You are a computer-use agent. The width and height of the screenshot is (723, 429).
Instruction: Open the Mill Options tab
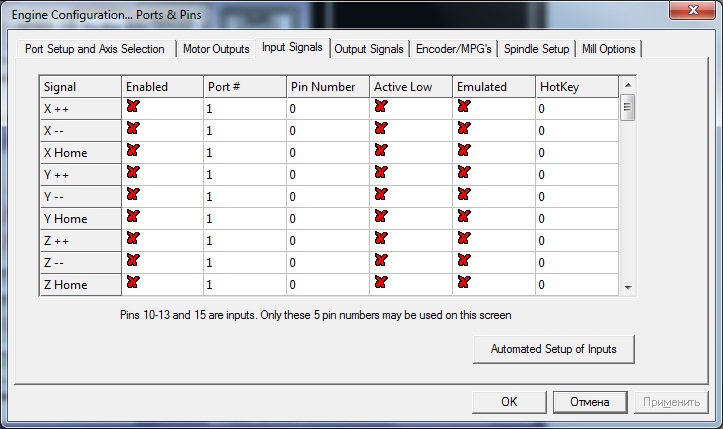pyautogui.click(x=609, y=49)
